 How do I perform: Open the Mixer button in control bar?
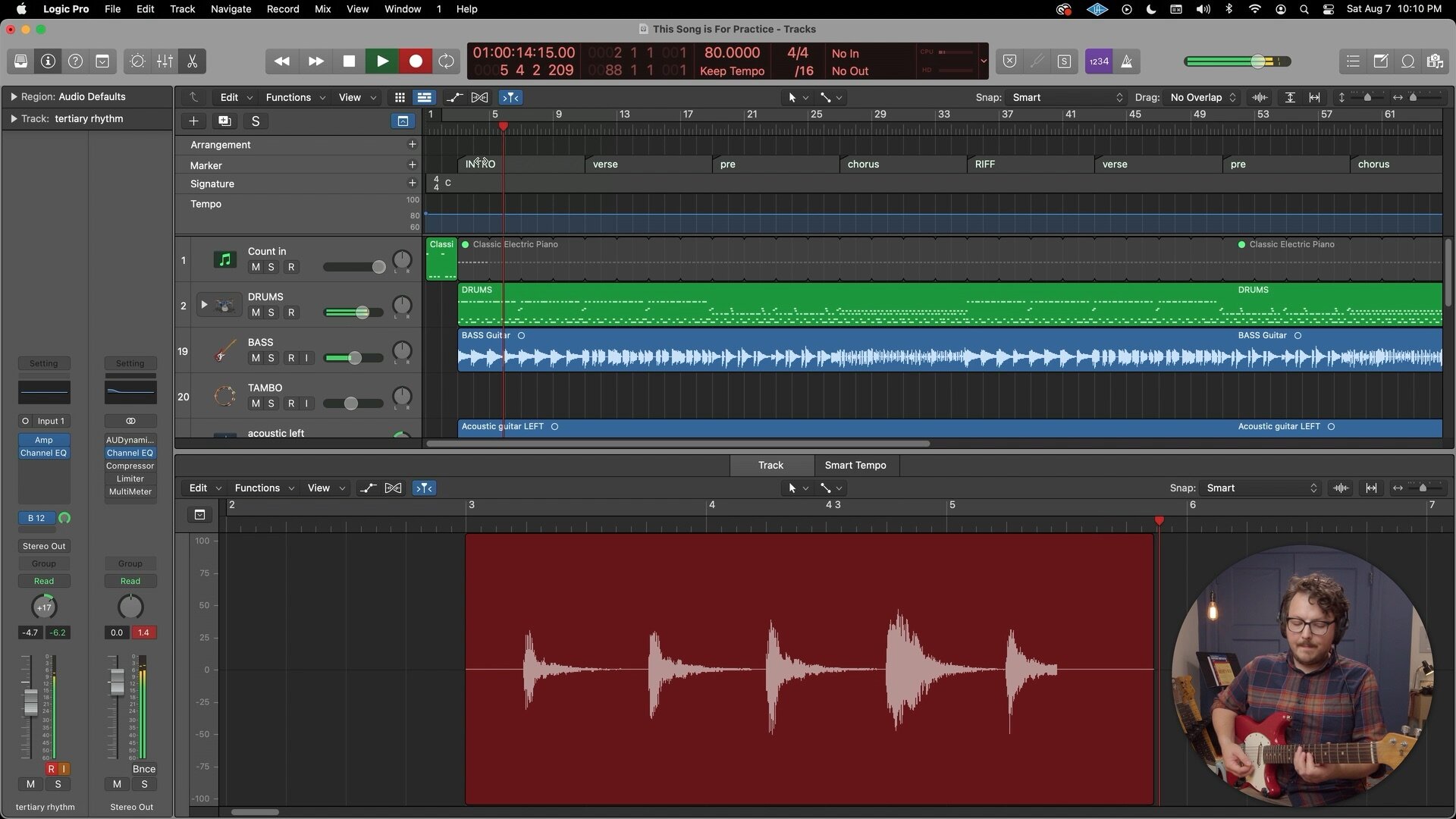click(x=165, y=61)
